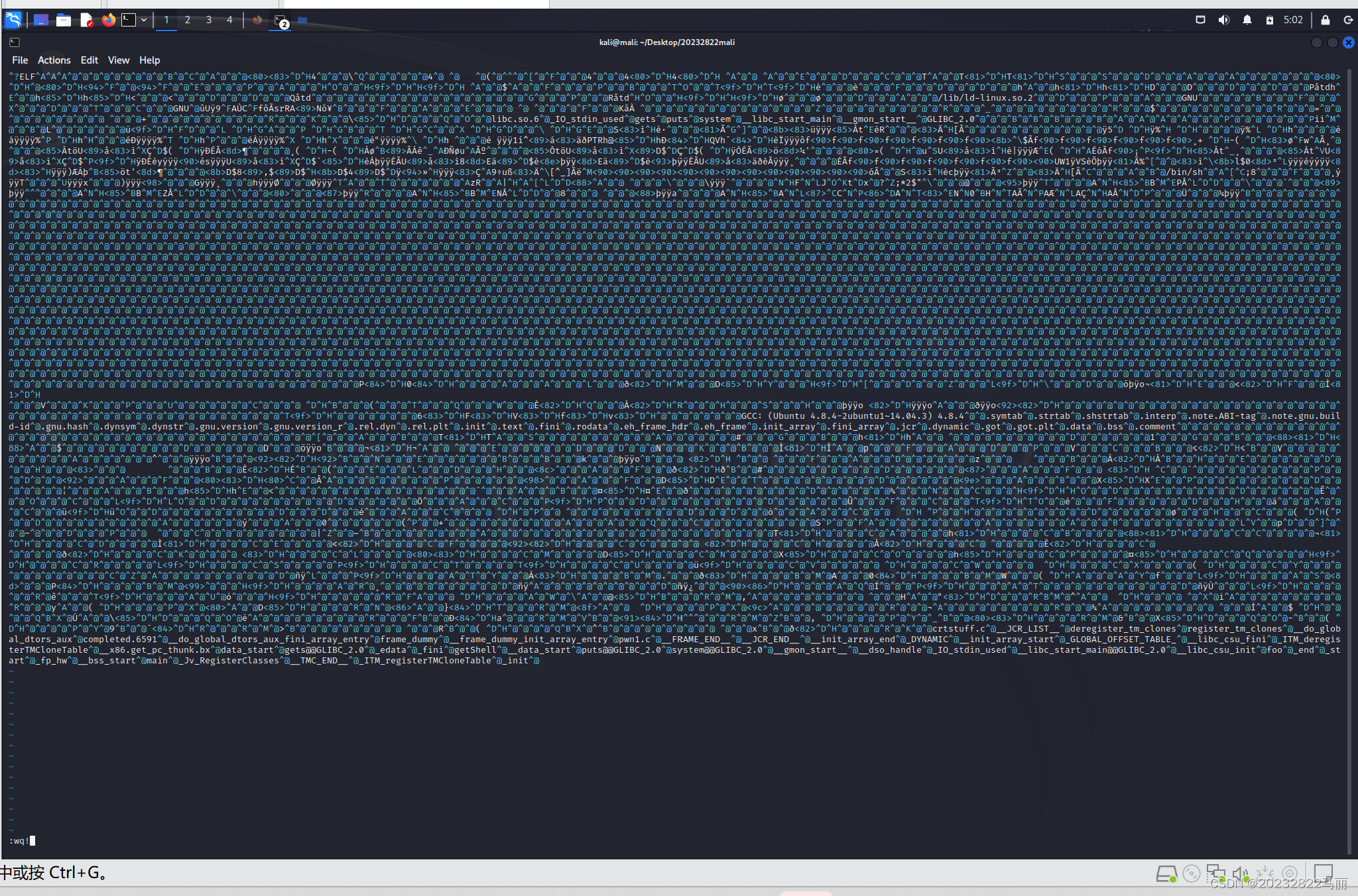Image resolution: width=1358 pixels, height=896 pixels.
Task: Launch Firefox from the panel launcher
Action: [108, 20]
